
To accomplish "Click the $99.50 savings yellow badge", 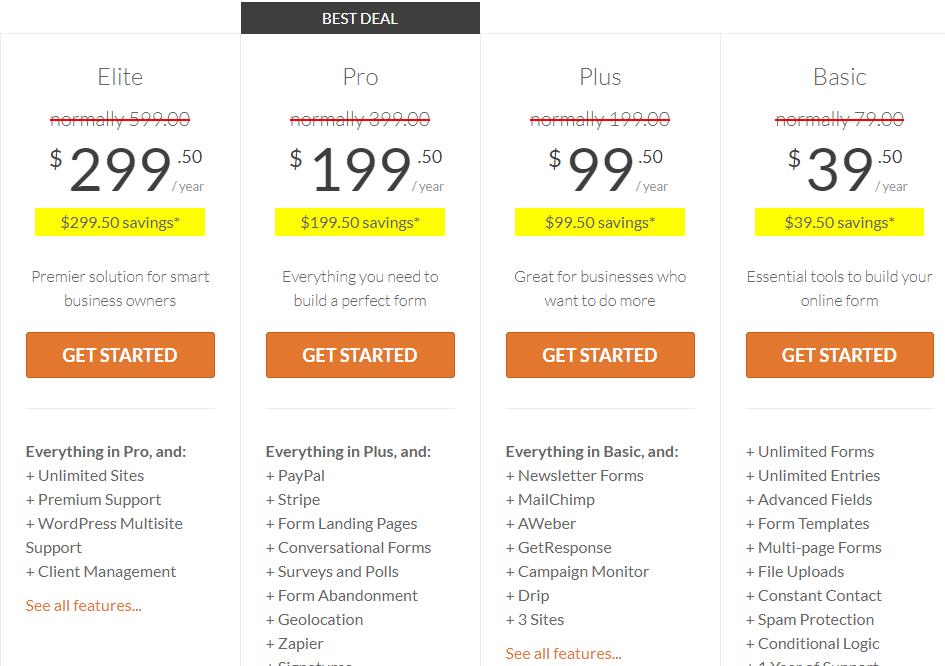I will 600,222.
